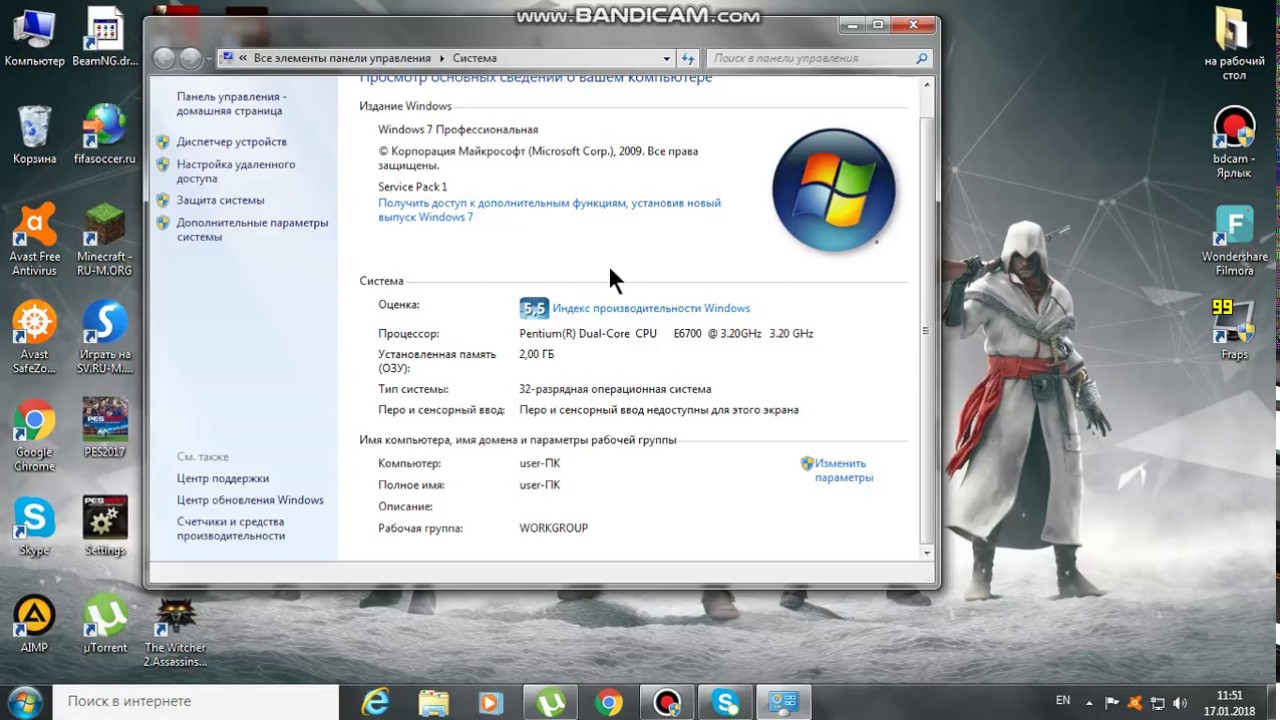
Task: Open PES Settings desktop shortcut
Action: (x=104, y=527)
